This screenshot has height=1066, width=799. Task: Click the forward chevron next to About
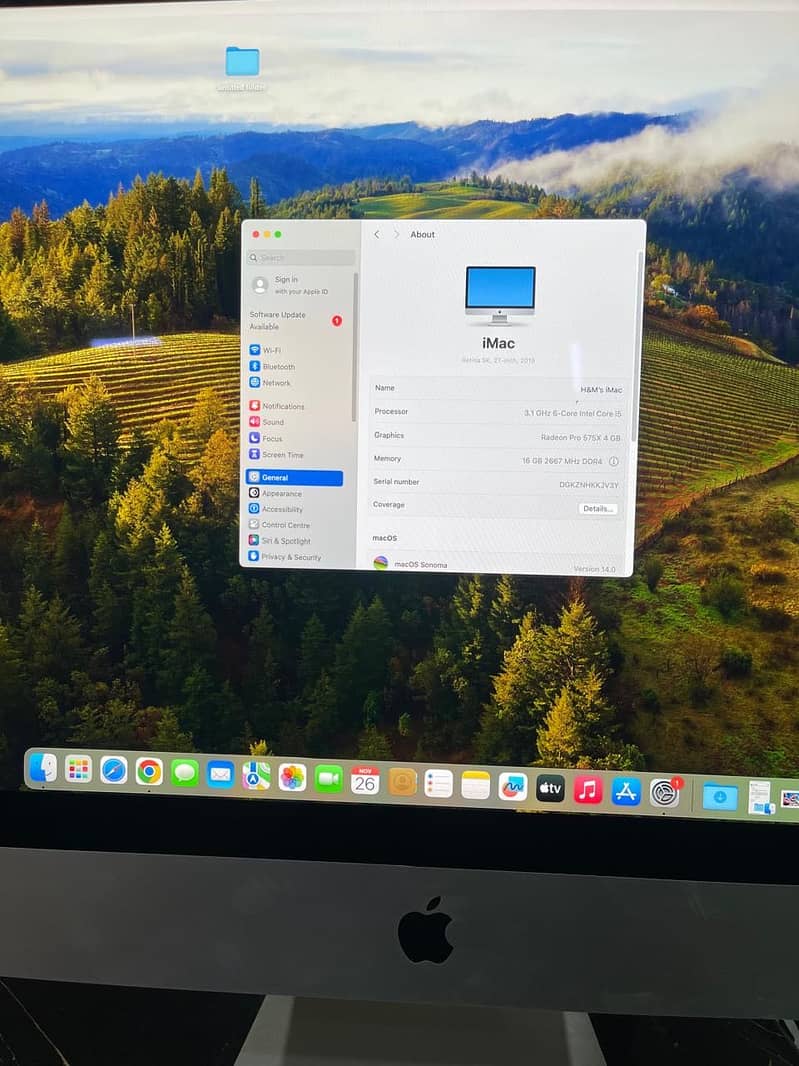(x=396, y=235)
